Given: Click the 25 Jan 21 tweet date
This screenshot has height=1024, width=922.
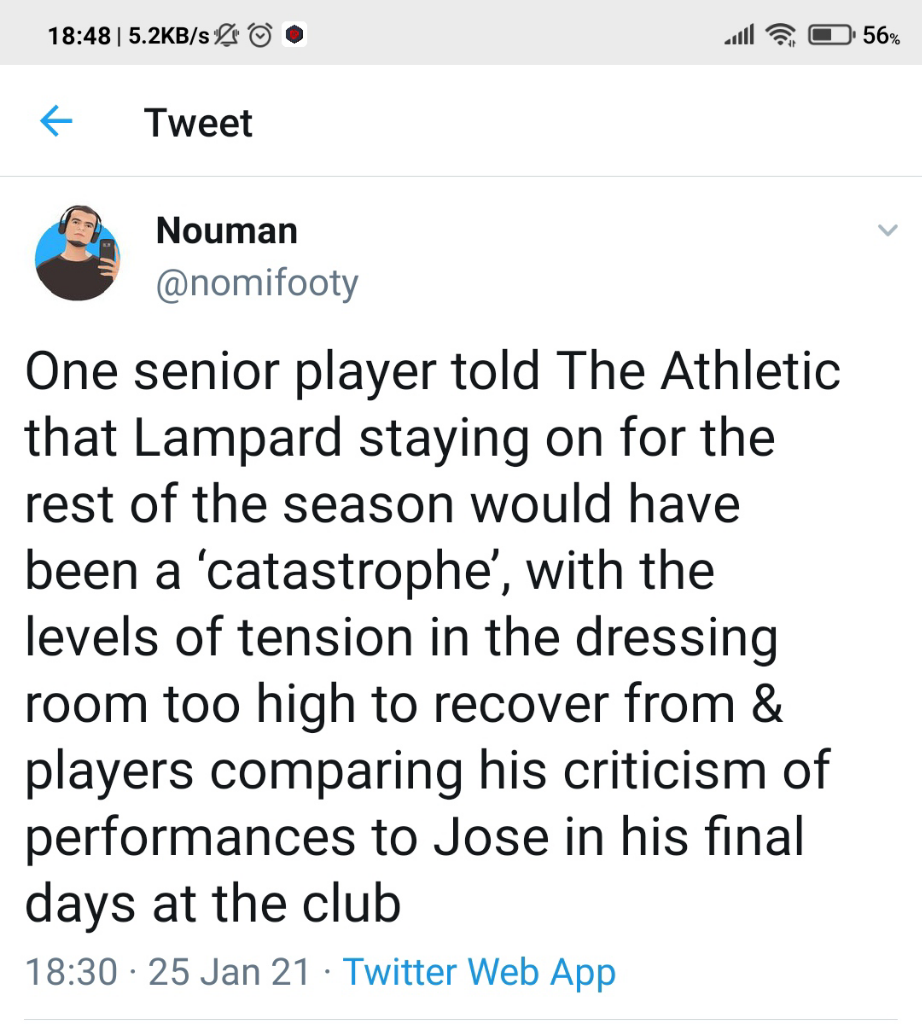Looking at the screenshot, I should click(229, 972).
